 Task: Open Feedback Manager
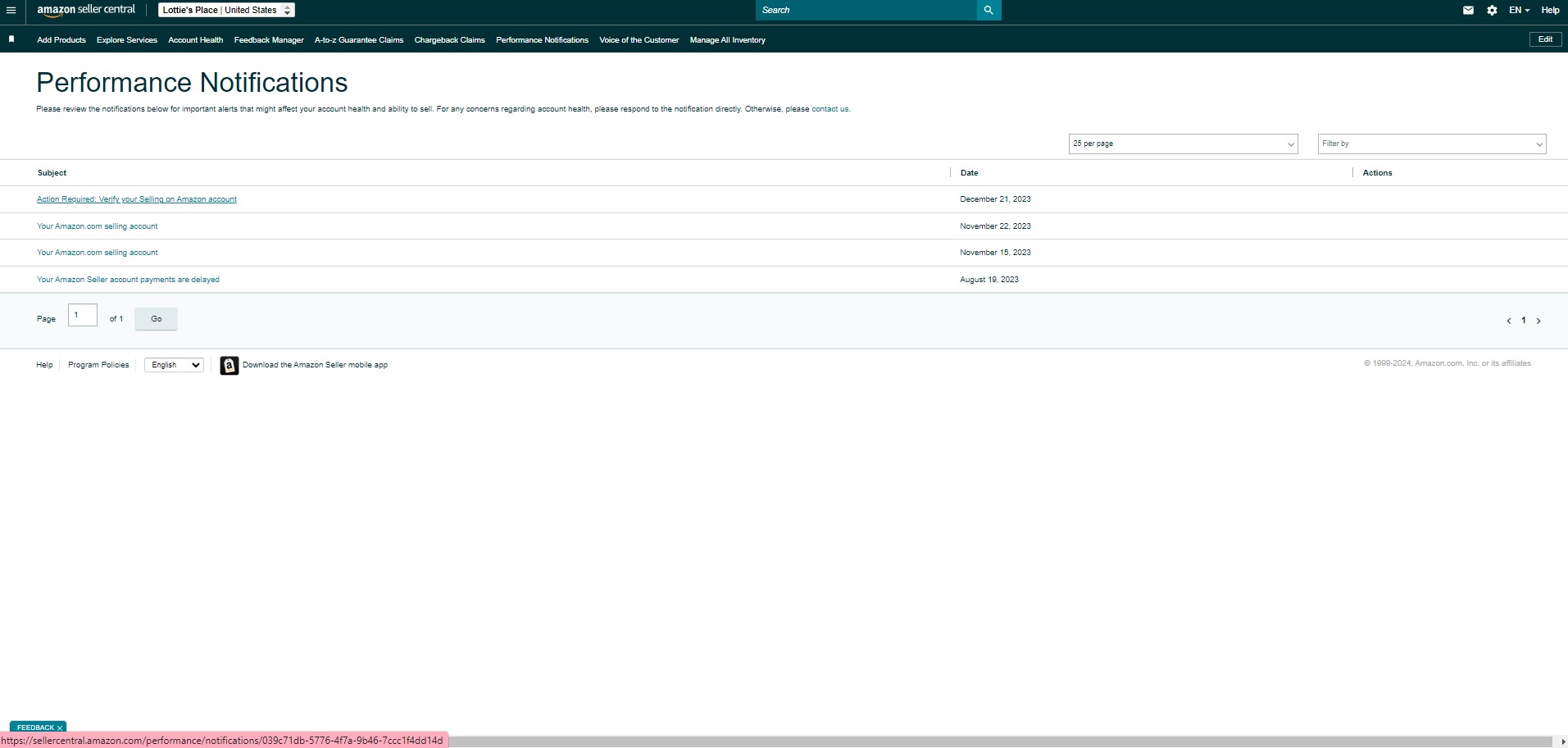tap(269, 40)
